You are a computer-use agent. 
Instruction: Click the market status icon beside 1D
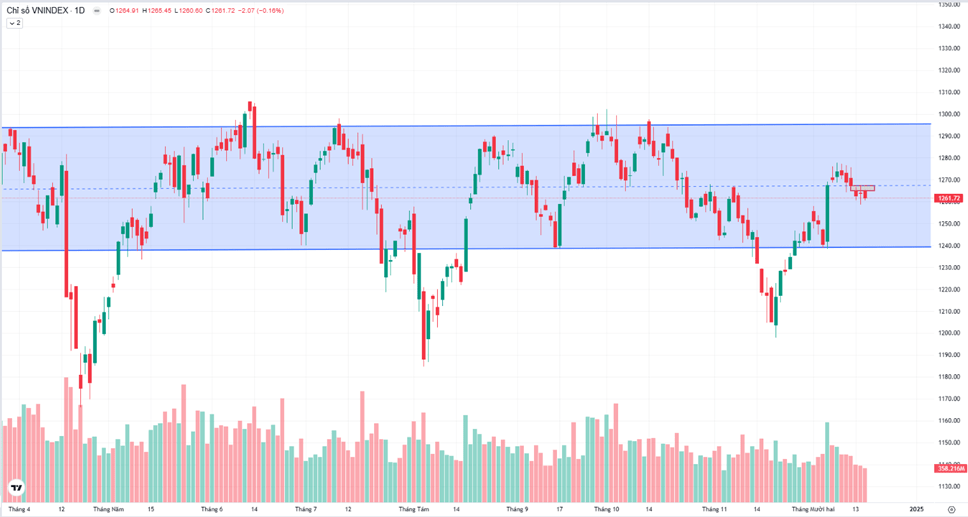95,10
